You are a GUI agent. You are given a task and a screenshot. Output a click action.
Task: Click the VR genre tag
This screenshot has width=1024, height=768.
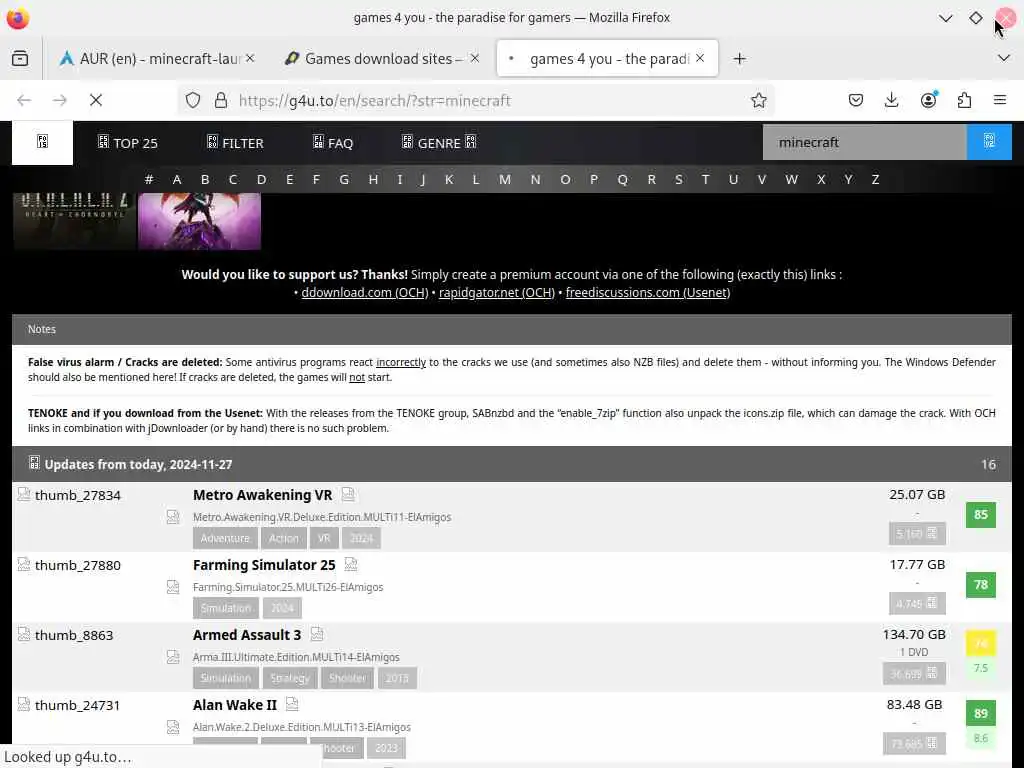click(x=324, y=538)
